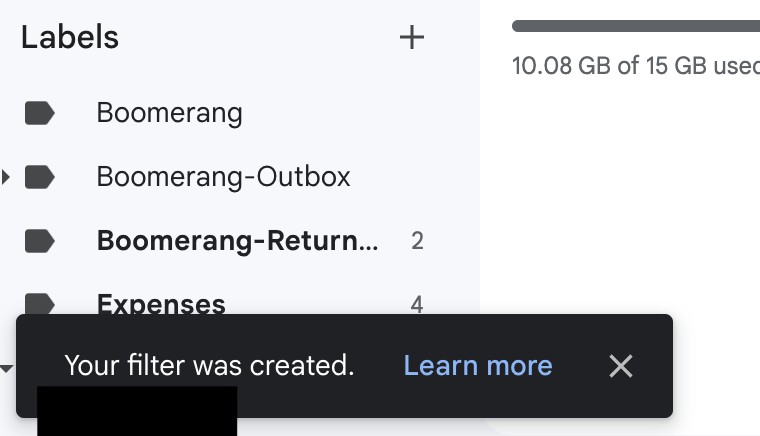Open the bold Boomerang-Return… label

click(237, 241)
